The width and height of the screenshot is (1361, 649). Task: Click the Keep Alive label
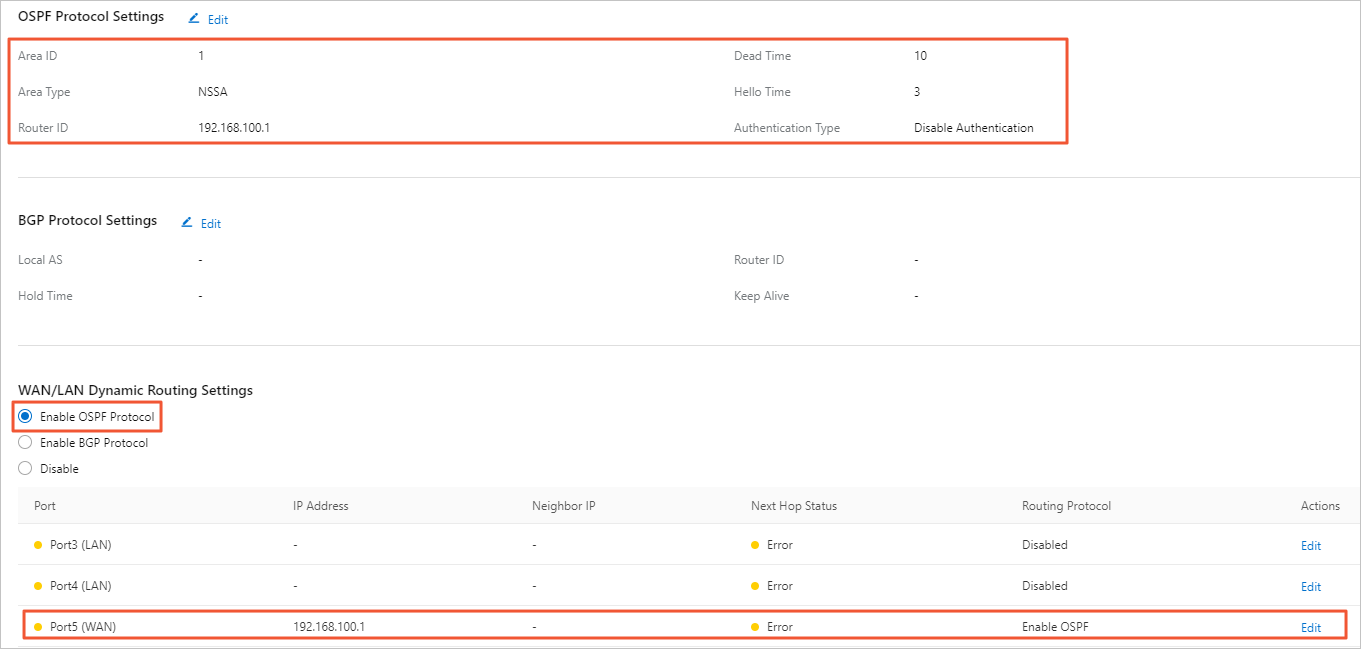[x=761, y=296]
